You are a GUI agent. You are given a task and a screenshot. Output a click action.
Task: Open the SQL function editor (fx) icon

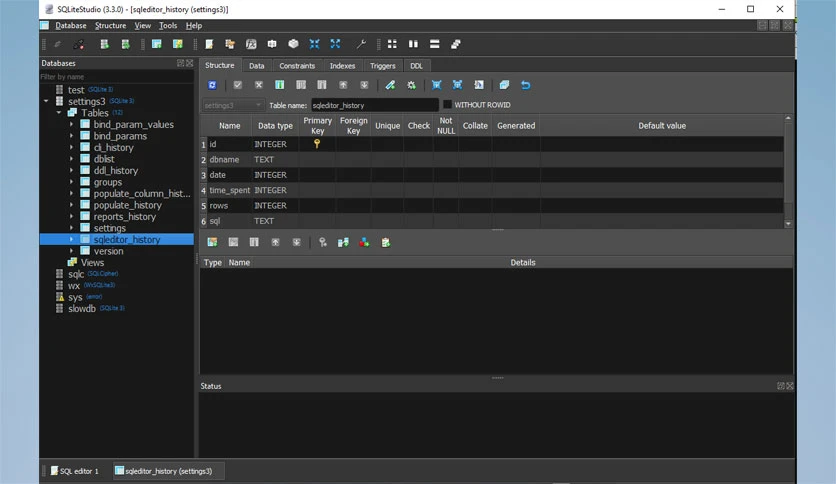click(251, 44)
